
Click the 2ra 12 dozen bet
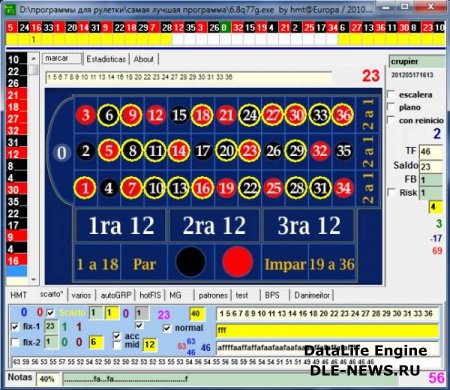pos(214,226)
